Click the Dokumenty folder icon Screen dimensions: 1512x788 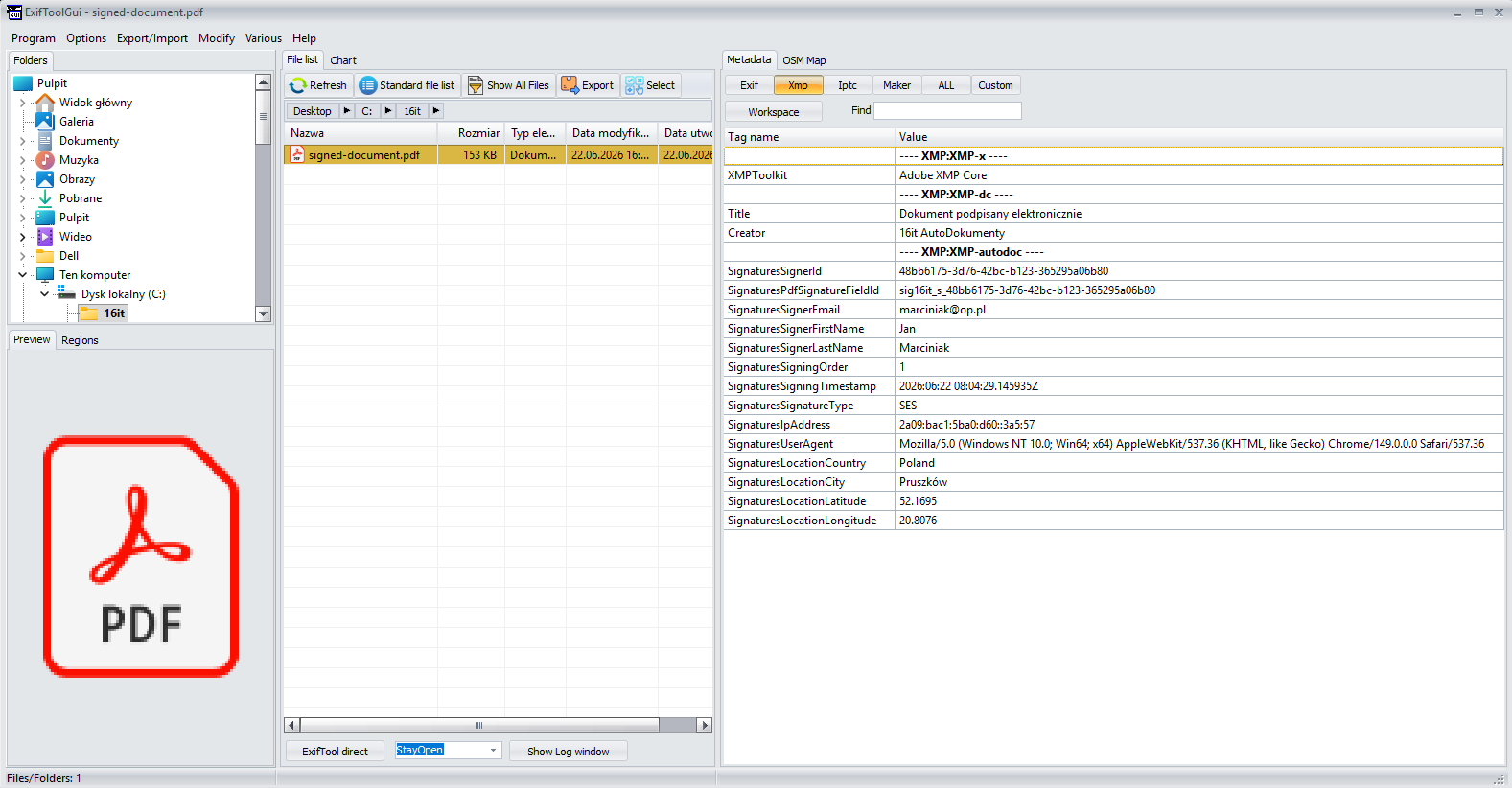tap(45, 141)
